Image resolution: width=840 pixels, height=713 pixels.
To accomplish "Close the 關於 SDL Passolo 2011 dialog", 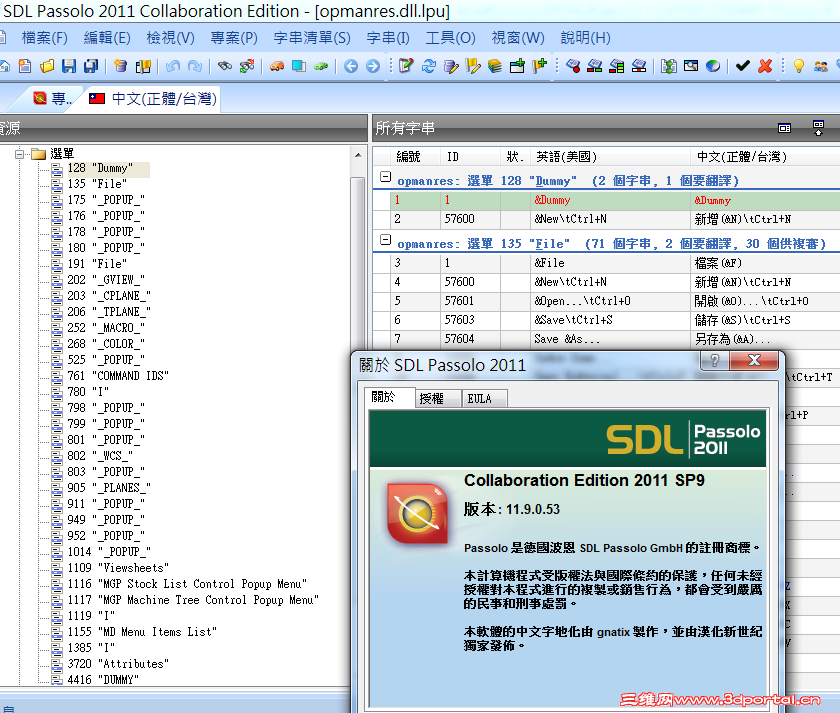I will tap(754, 361).
